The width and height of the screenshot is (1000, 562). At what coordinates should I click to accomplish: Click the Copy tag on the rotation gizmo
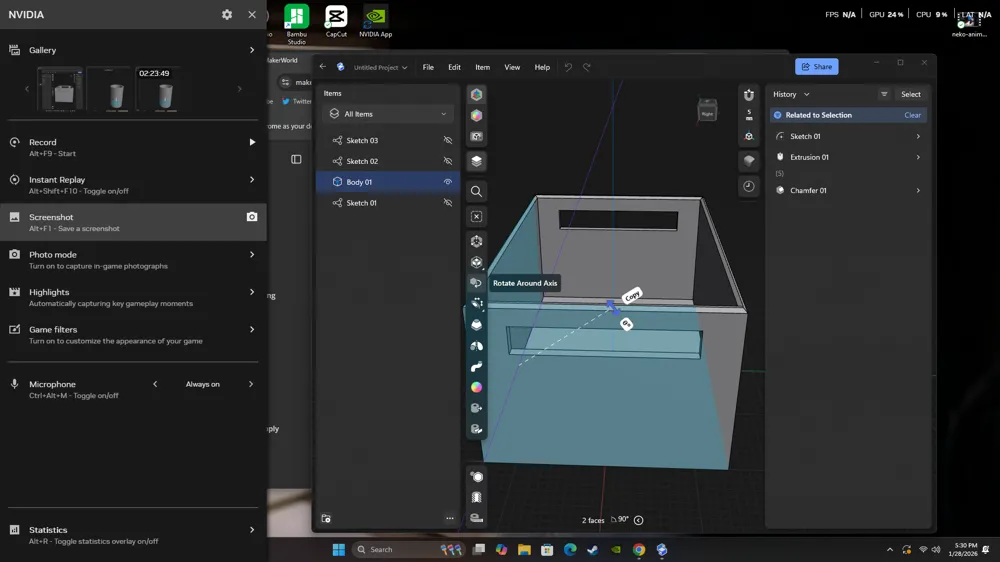click(x=632, y=295)
